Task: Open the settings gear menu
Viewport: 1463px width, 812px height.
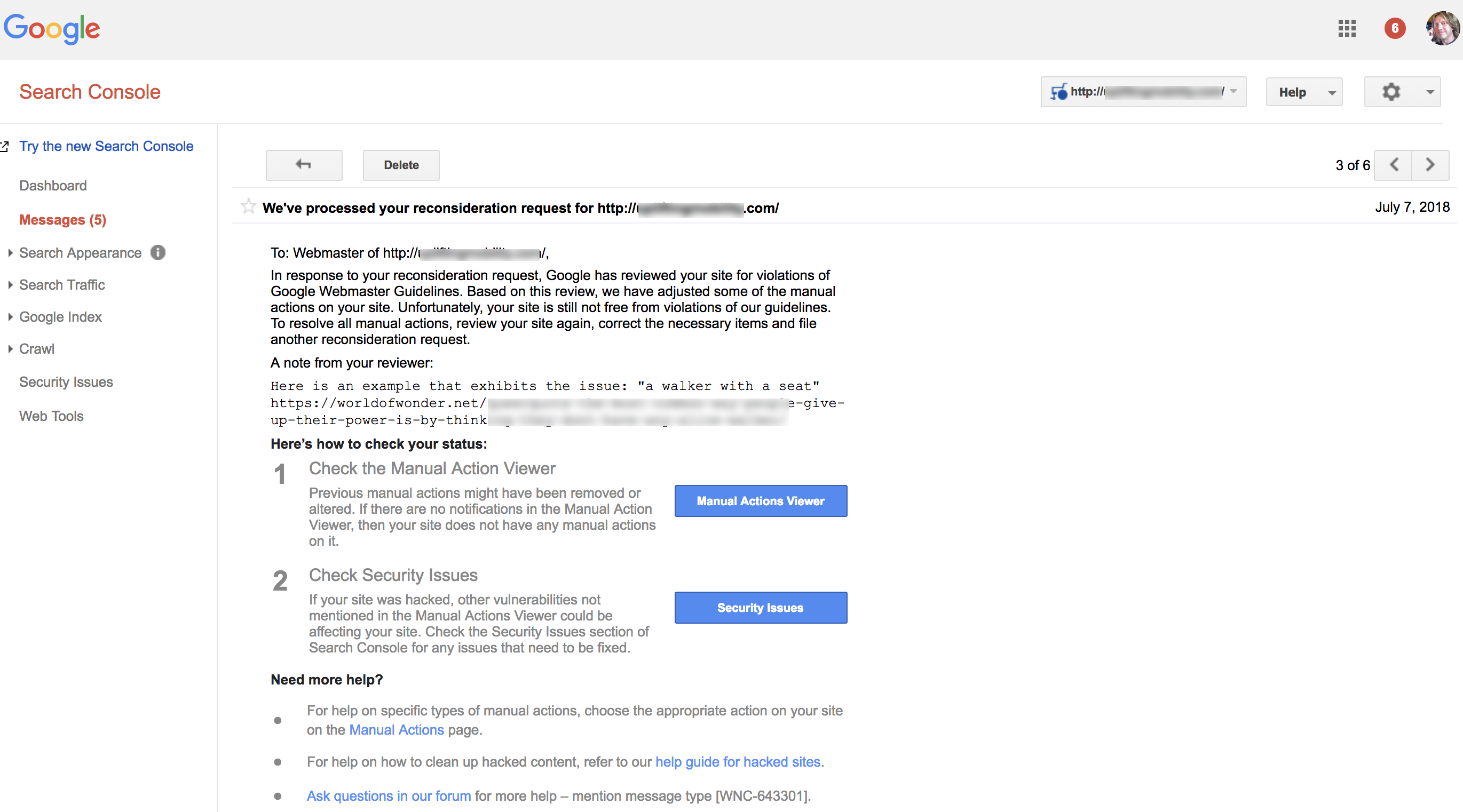Action: (1402, 92)
